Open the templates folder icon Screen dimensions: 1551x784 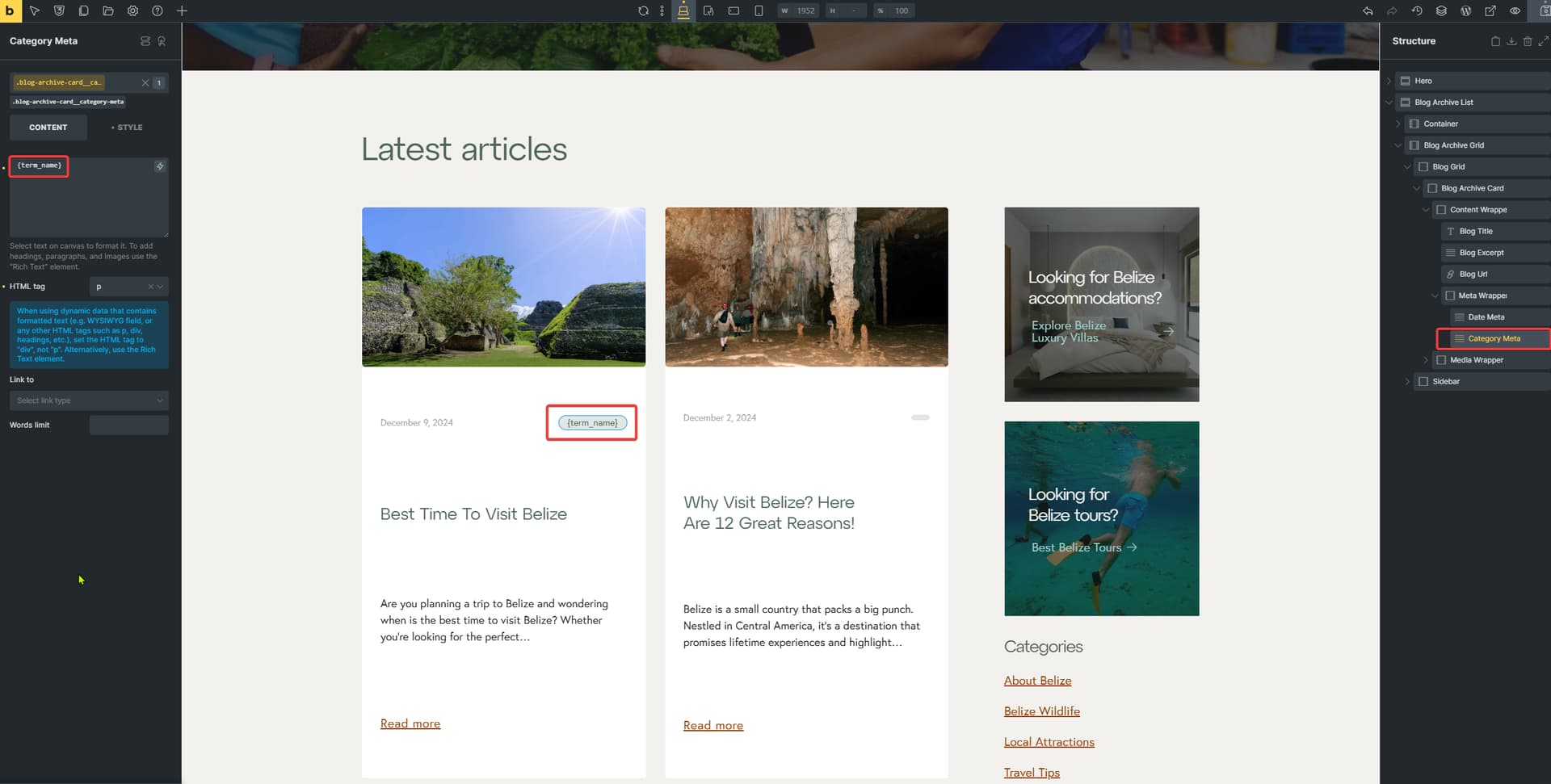[108, 10]
